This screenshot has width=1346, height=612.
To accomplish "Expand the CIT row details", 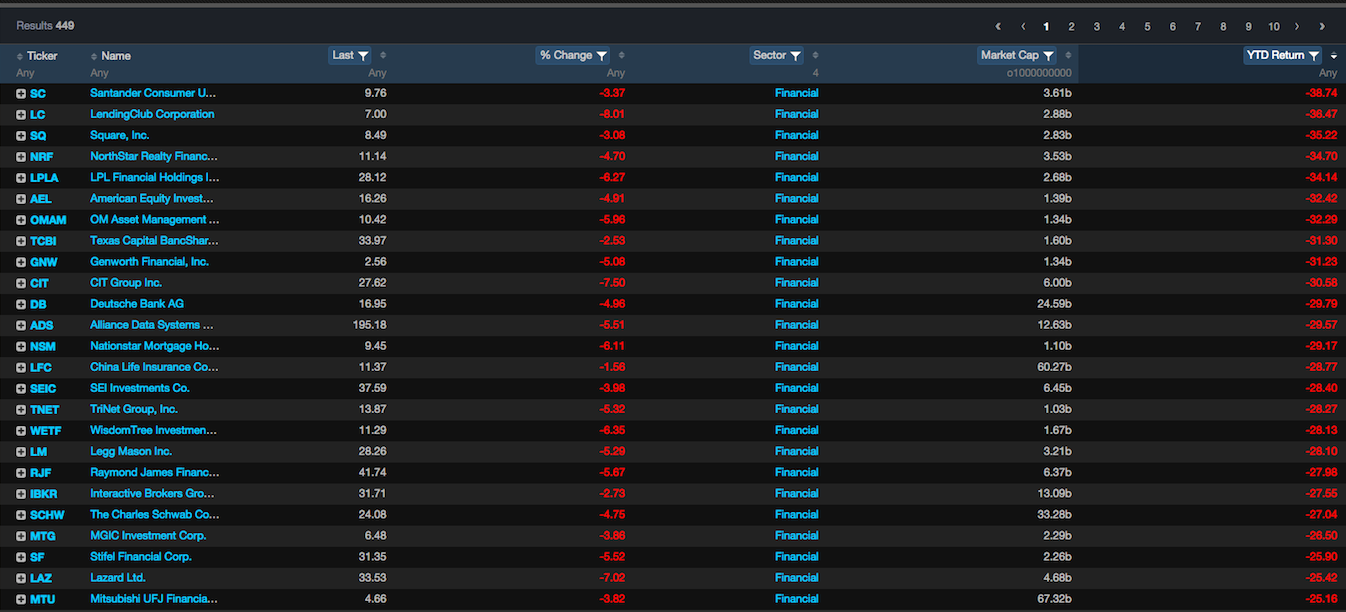I will (21, 283).
